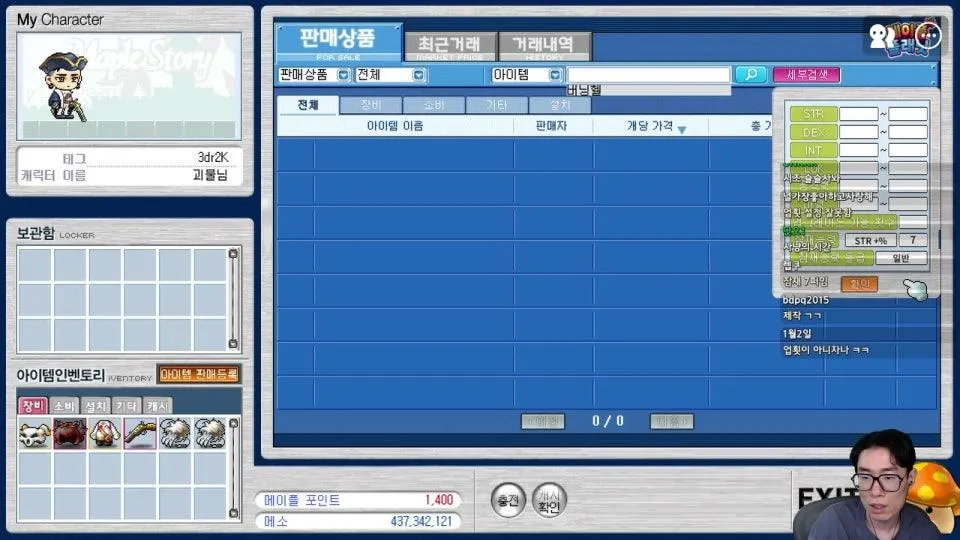The width and height of the screenshot is (960, 540).
Task: Click the round 캐시확인 button
Action: click(549, 500)
